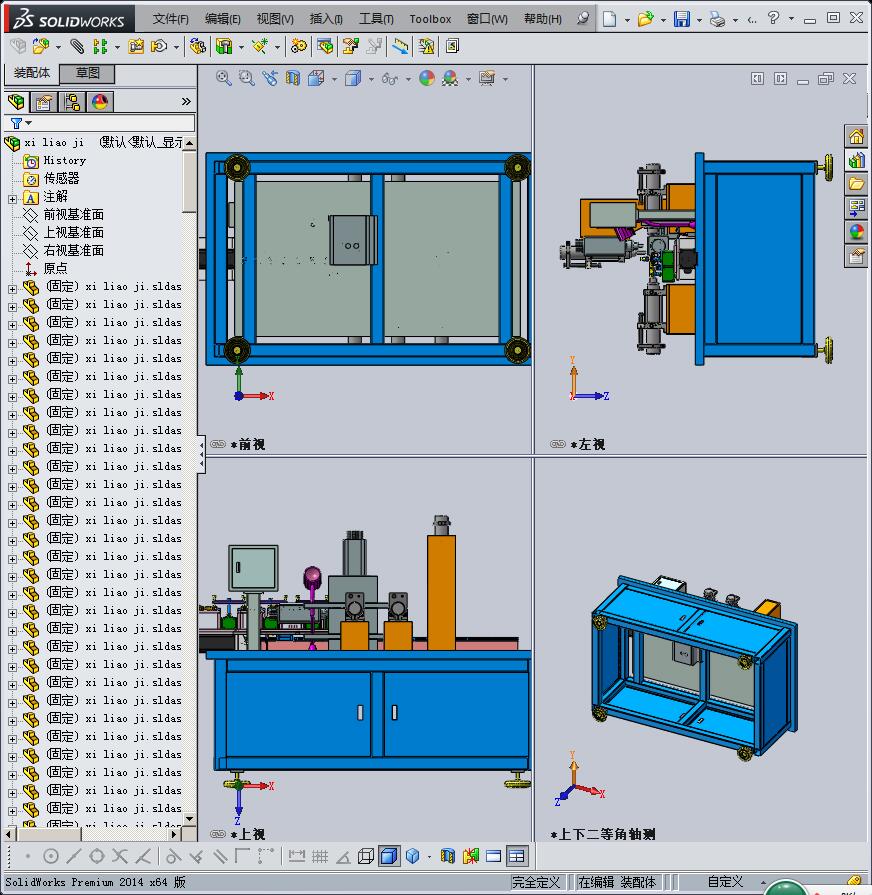872x895 pixels.
Task: Open the FeatureManager design tree tab
Action: 16,102
